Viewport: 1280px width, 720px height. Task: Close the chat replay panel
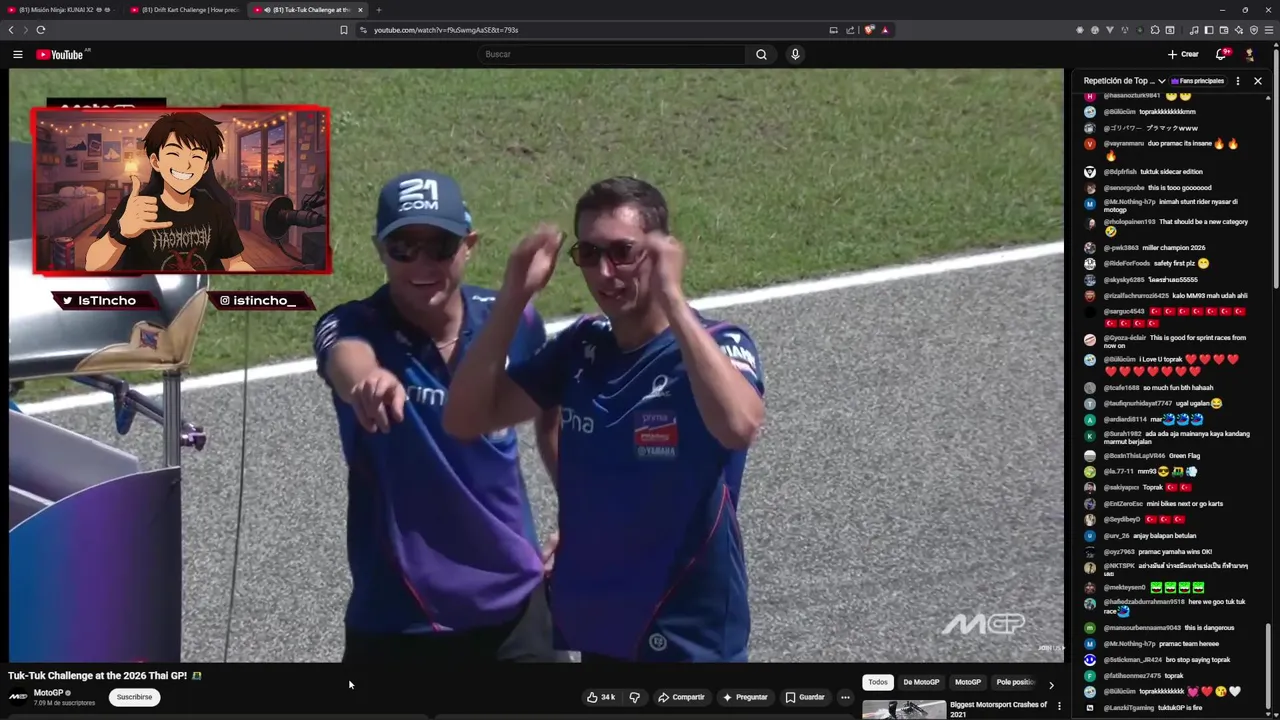point(1258,81)
